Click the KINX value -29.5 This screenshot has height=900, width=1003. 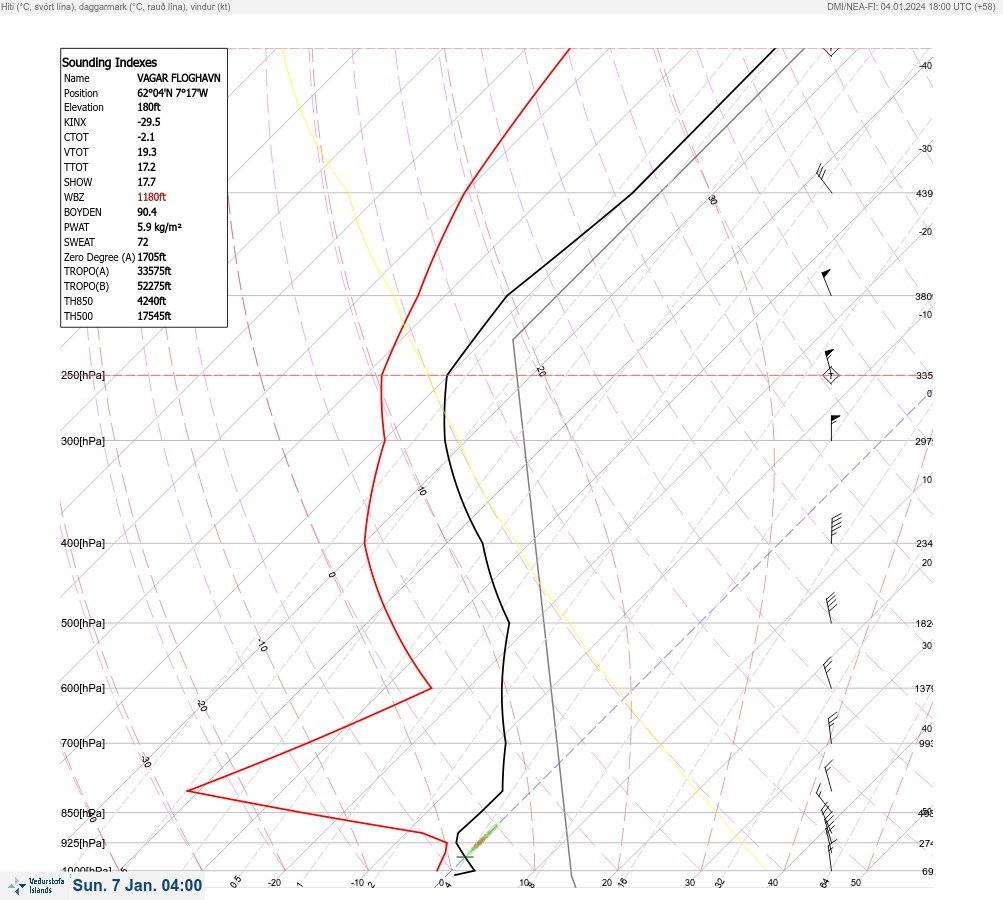(x=148, y=122)
